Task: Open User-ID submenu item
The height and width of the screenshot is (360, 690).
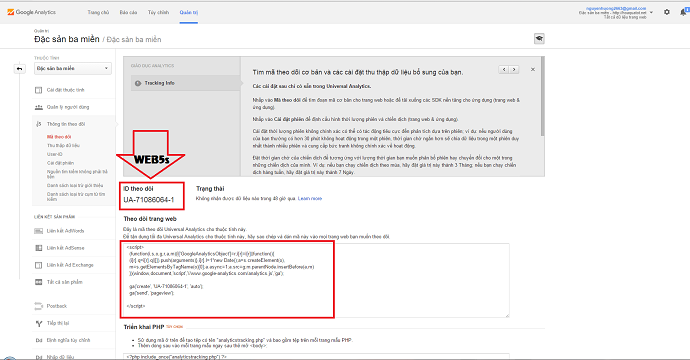Action: click(55, 154)
